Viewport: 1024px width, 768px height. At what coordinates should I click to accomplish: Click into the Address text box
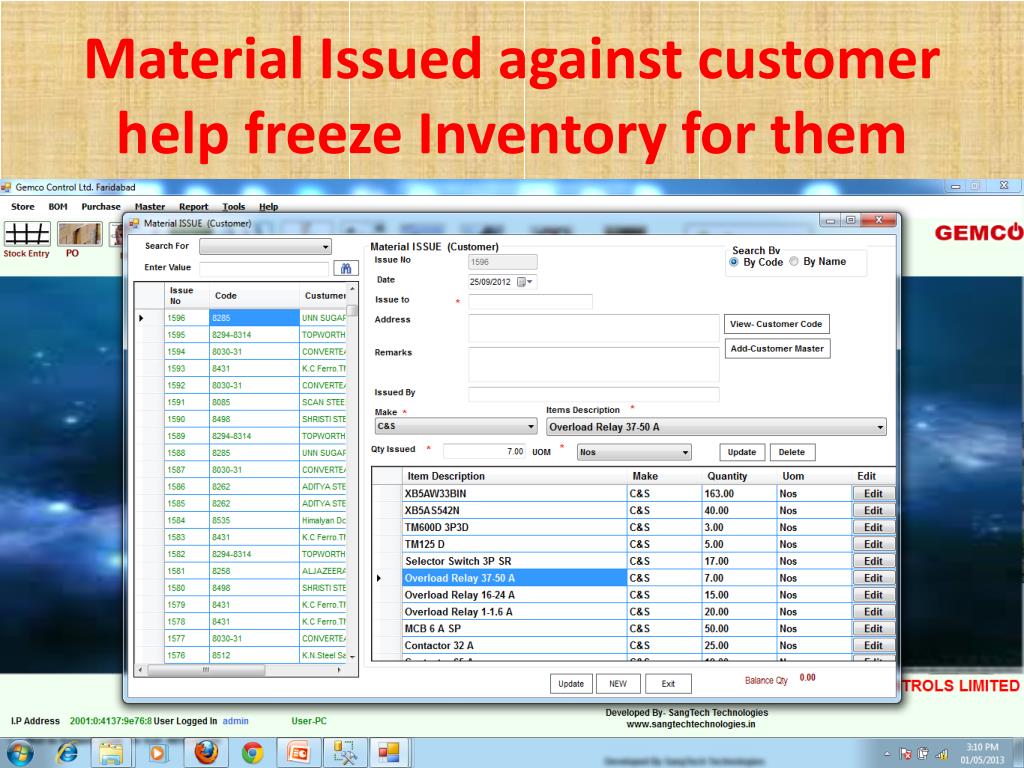click(x=594, y=328)
